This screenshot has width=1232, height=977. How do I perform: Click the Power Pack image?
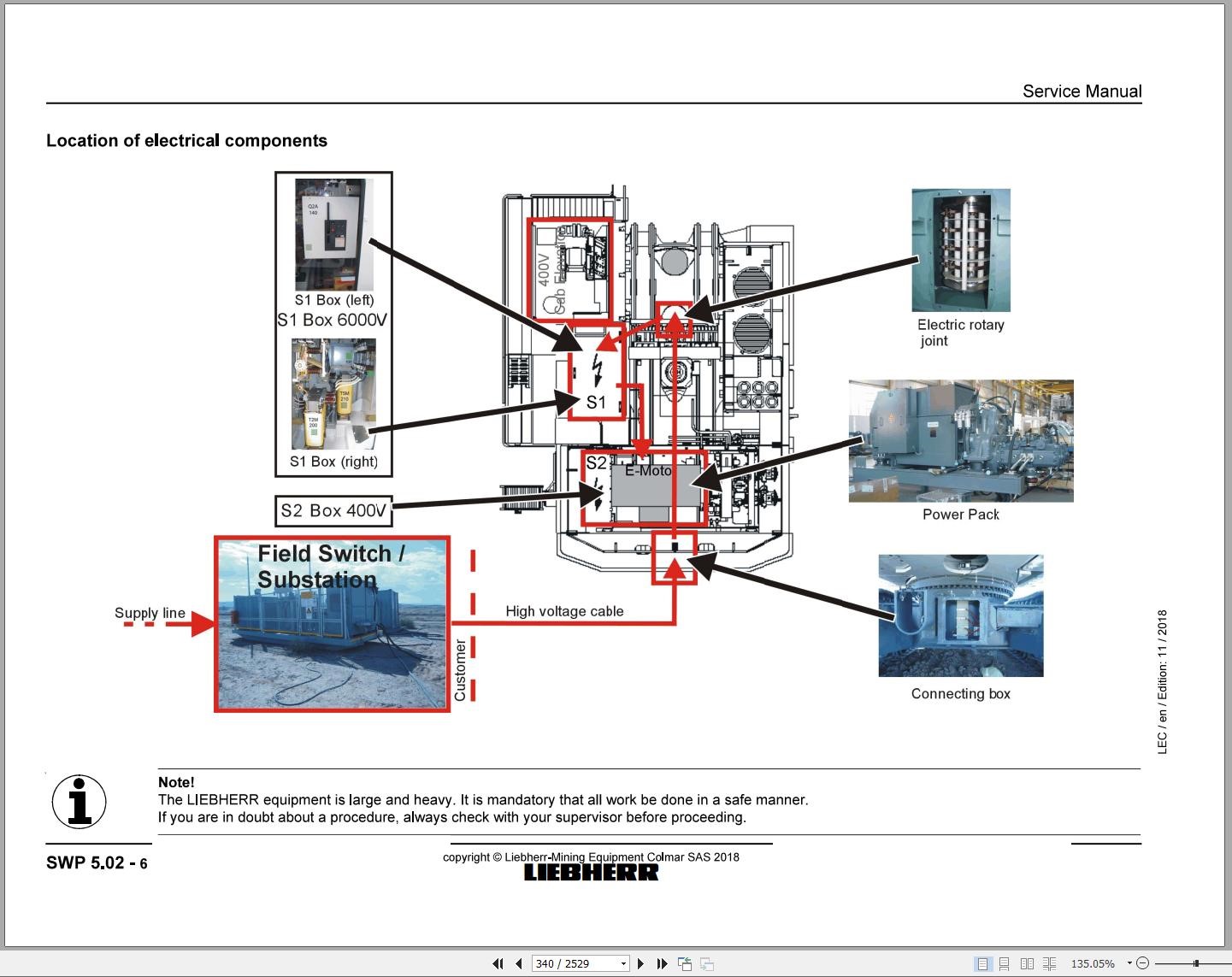[960, 440]
